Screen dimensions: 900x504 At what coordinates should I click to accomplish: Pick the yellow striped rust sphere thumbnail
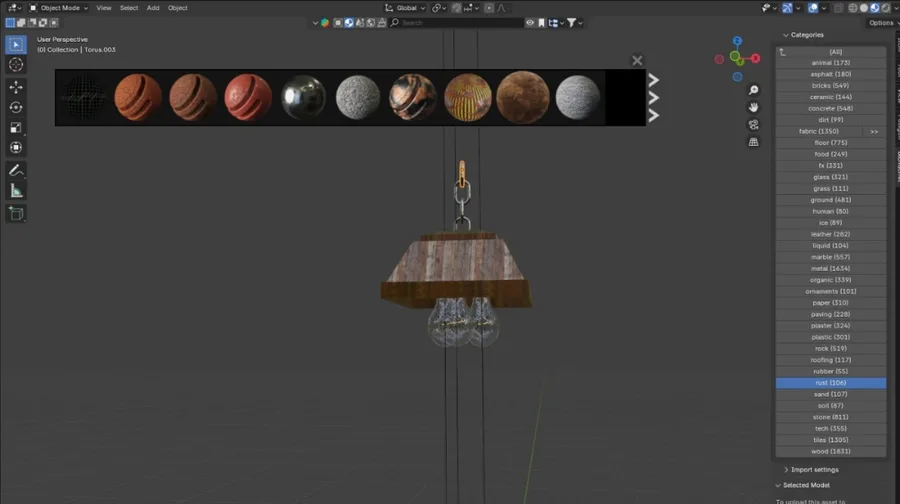point(468,97)
